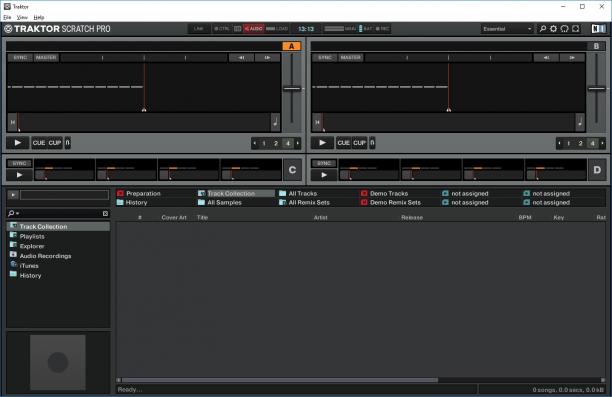612x397 pixels.
Task: Toggle MASTER on deck A
Action: (x=46, y=58)
